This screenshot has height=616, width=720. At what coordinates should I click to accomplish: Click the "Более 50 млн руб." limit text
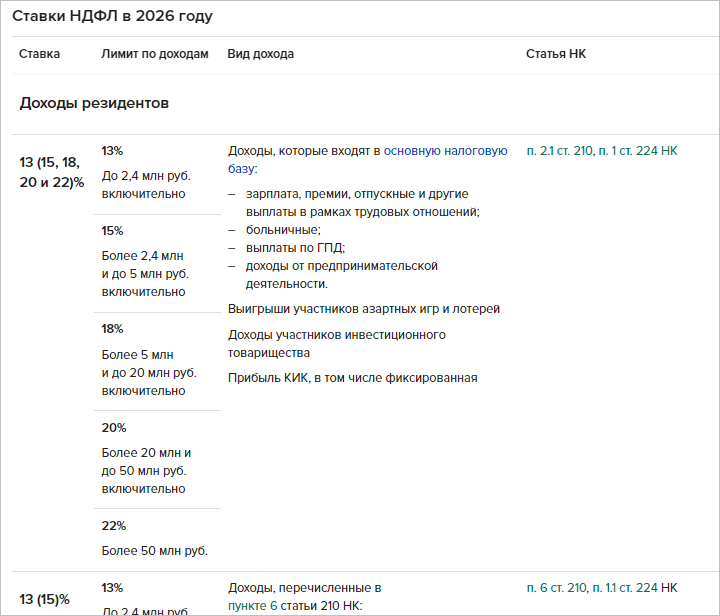click(154, 551)
